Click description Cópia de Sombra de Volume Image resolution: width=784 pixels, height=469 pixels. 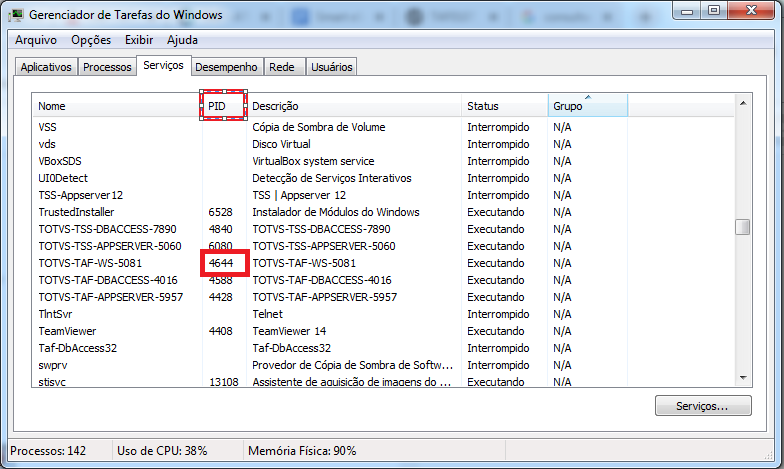(318, 127)
